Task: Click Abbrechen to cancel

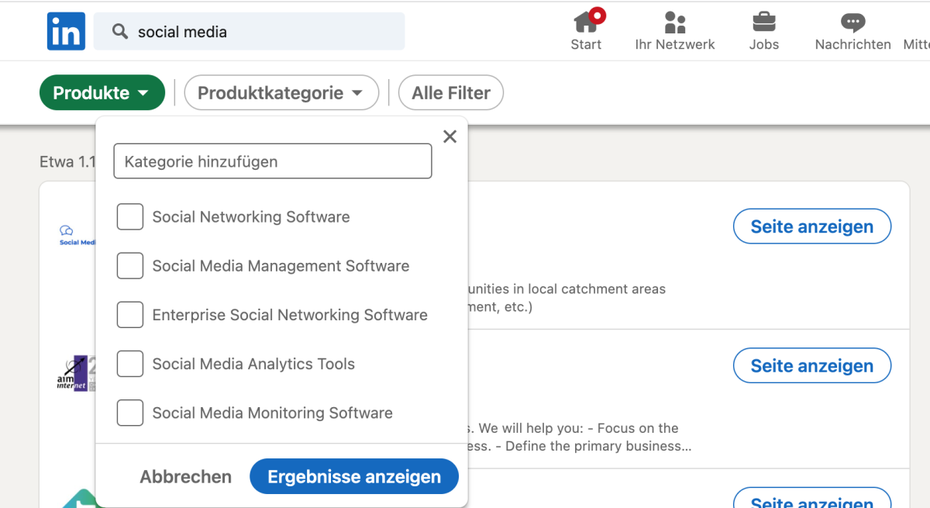Action: (x=186, y=477)
